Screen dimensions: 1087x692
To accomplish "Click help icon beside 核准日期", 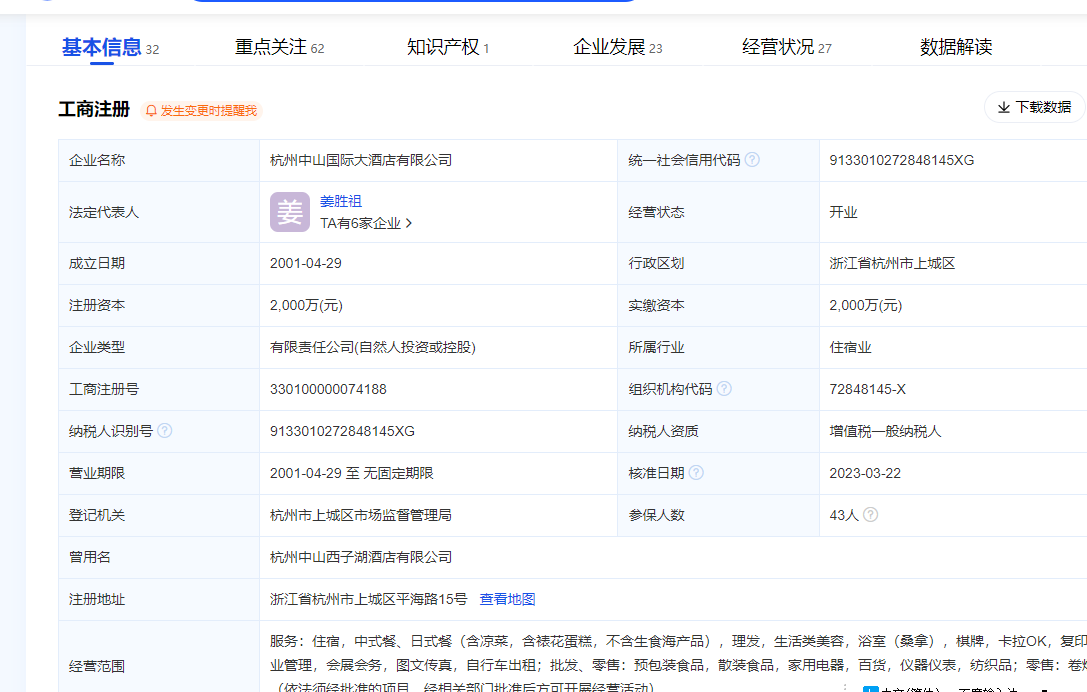I will pos(696,472).
